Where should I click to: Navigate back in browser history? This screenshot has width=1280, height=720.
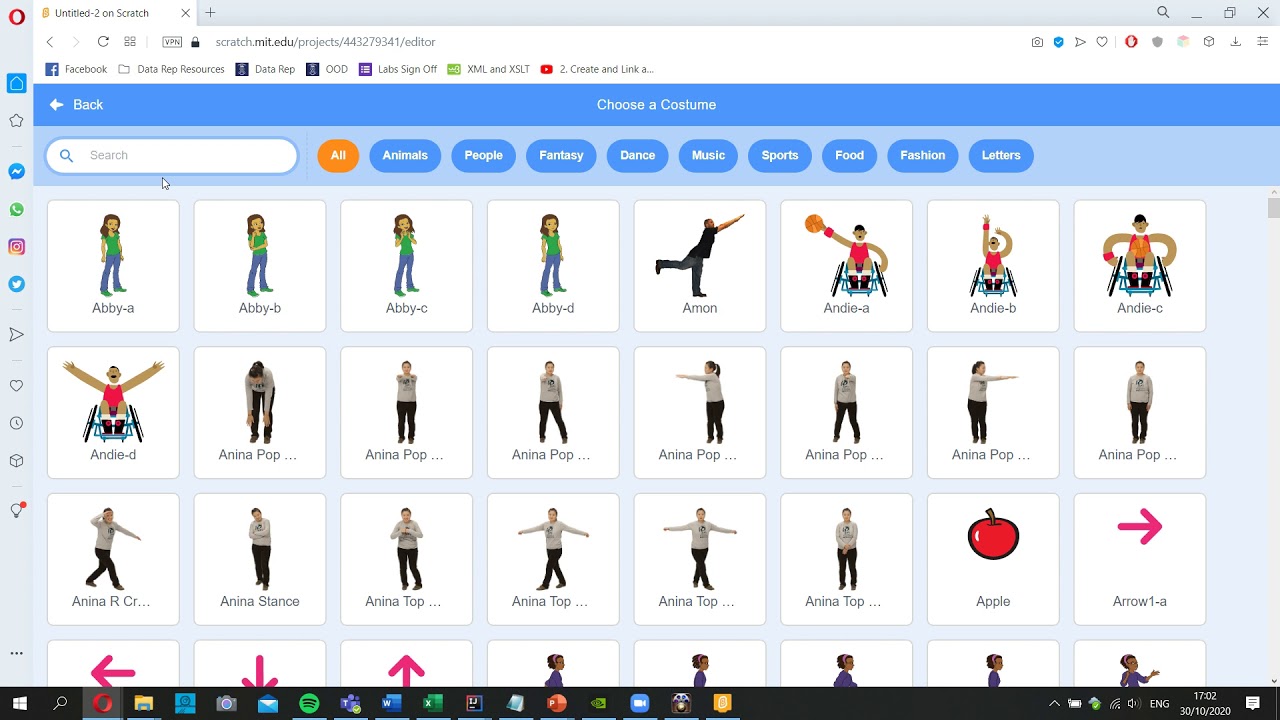point(50,42)
